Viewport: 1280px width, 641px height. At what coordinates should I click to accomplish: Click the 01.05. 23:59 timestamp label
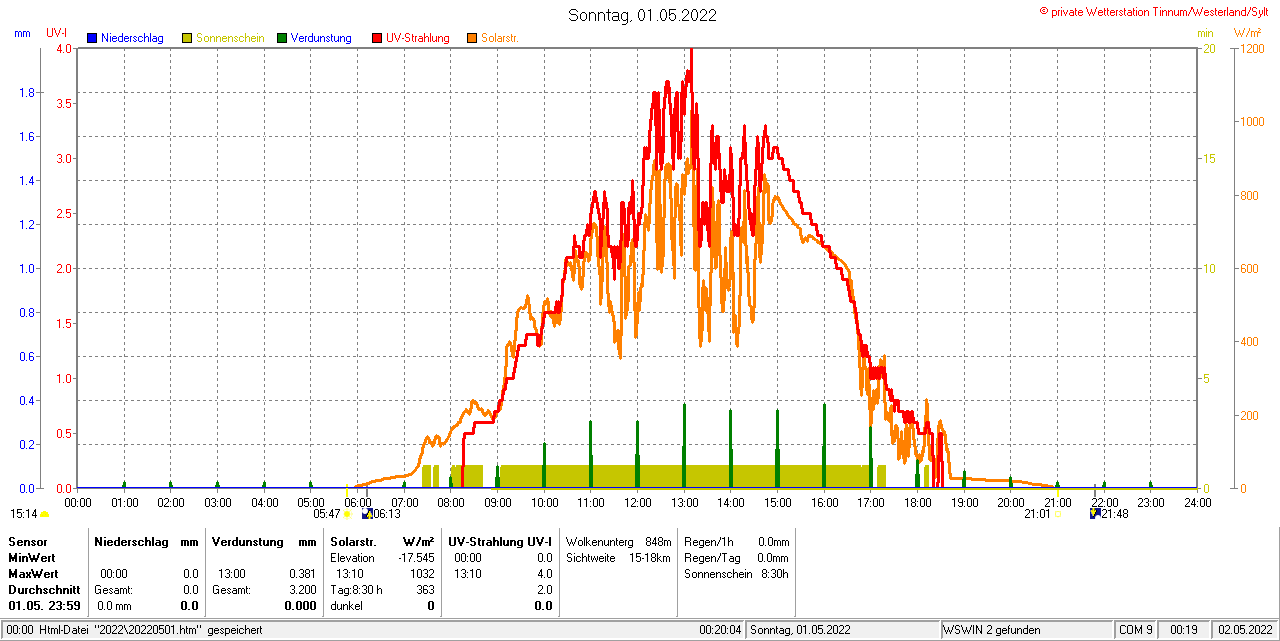point(44,606)
